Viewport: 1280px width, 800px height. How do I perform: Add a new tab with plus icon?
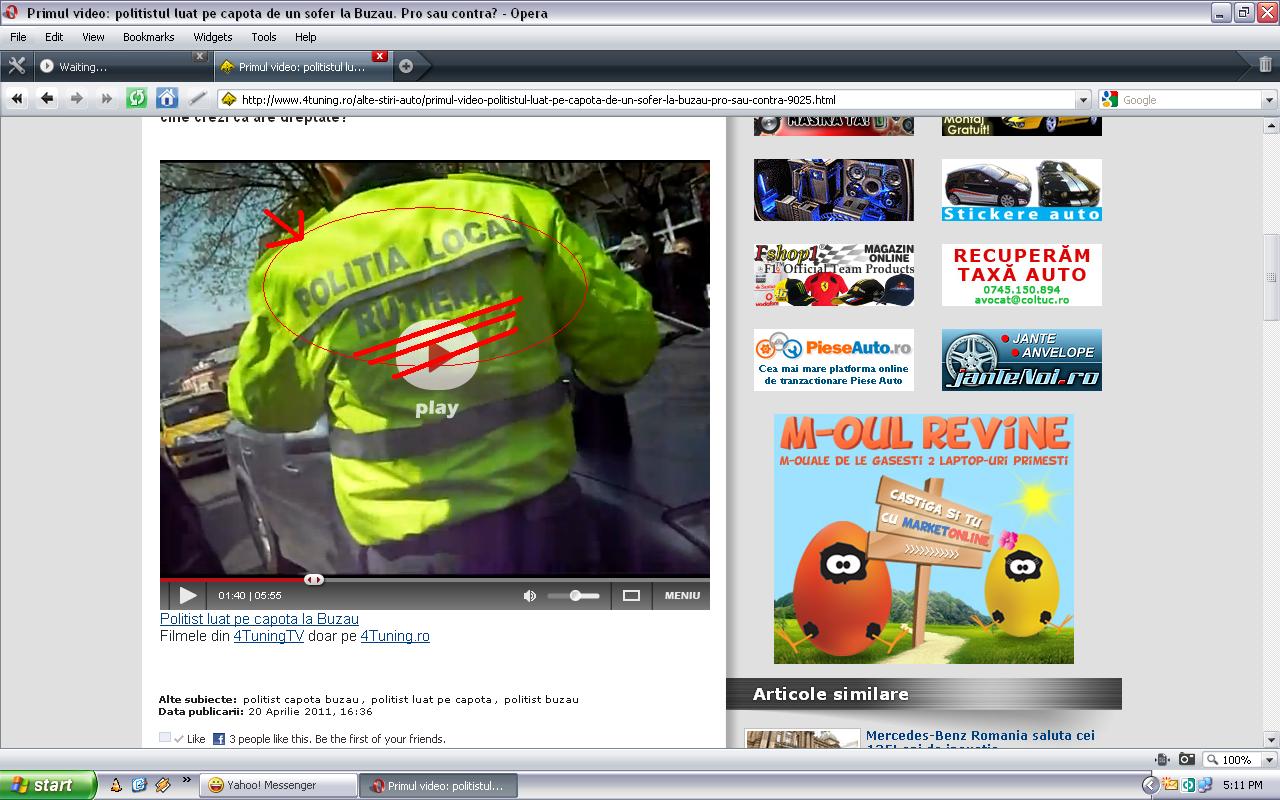(406, 67)
